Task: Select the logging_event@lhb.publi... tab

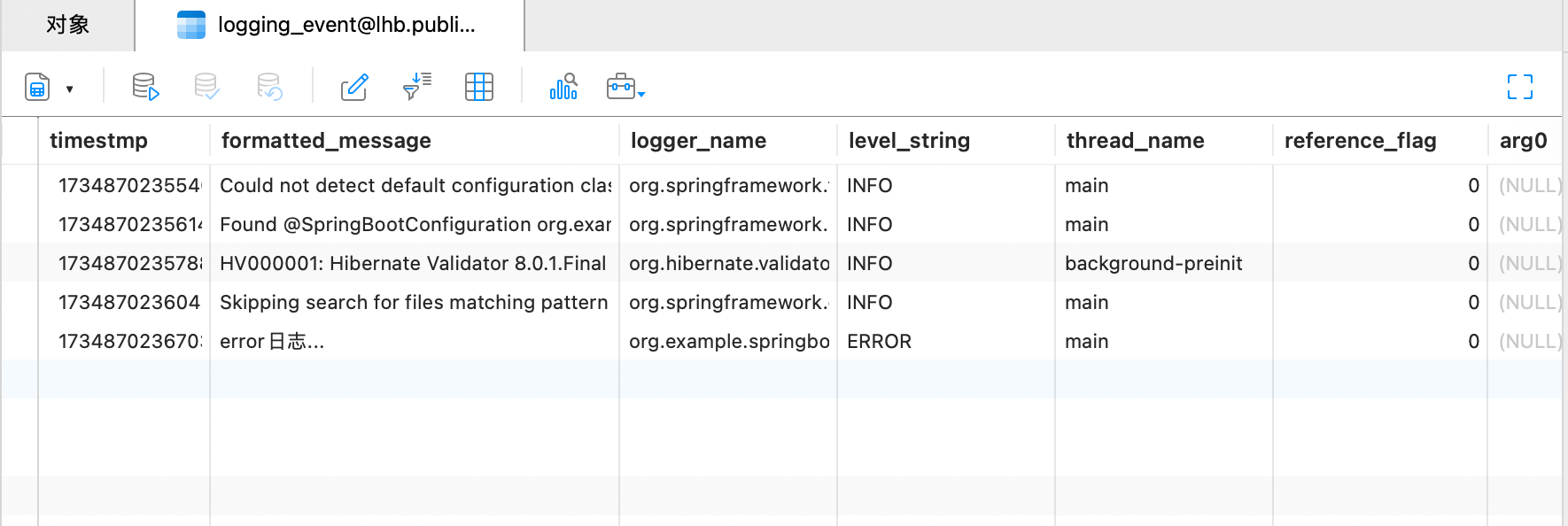Action: point(330,25)
